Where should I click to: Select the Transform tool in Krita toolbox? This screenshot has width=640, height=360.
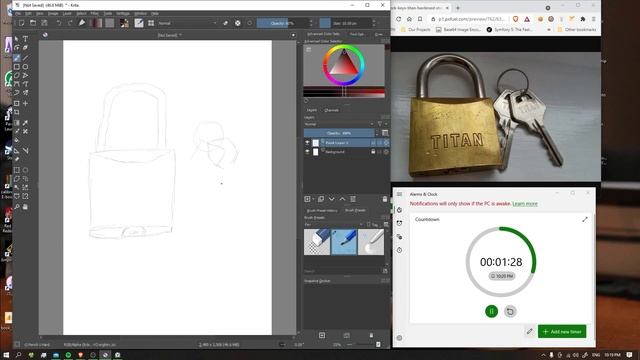[17, 103]
